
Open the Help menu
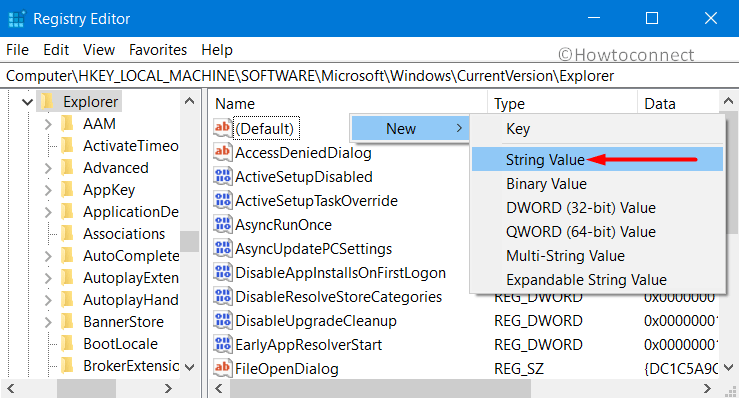click(217, 50)
